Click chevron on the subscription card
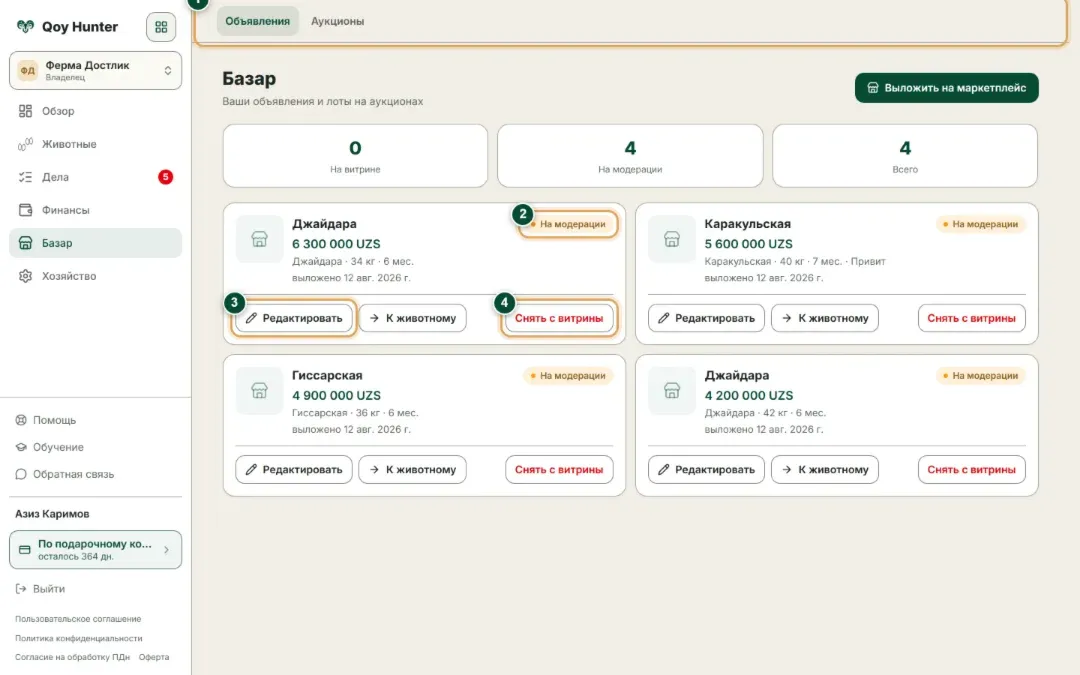Screen dimensions: 1080x675 pyautogui.click(x=166, y=550)
